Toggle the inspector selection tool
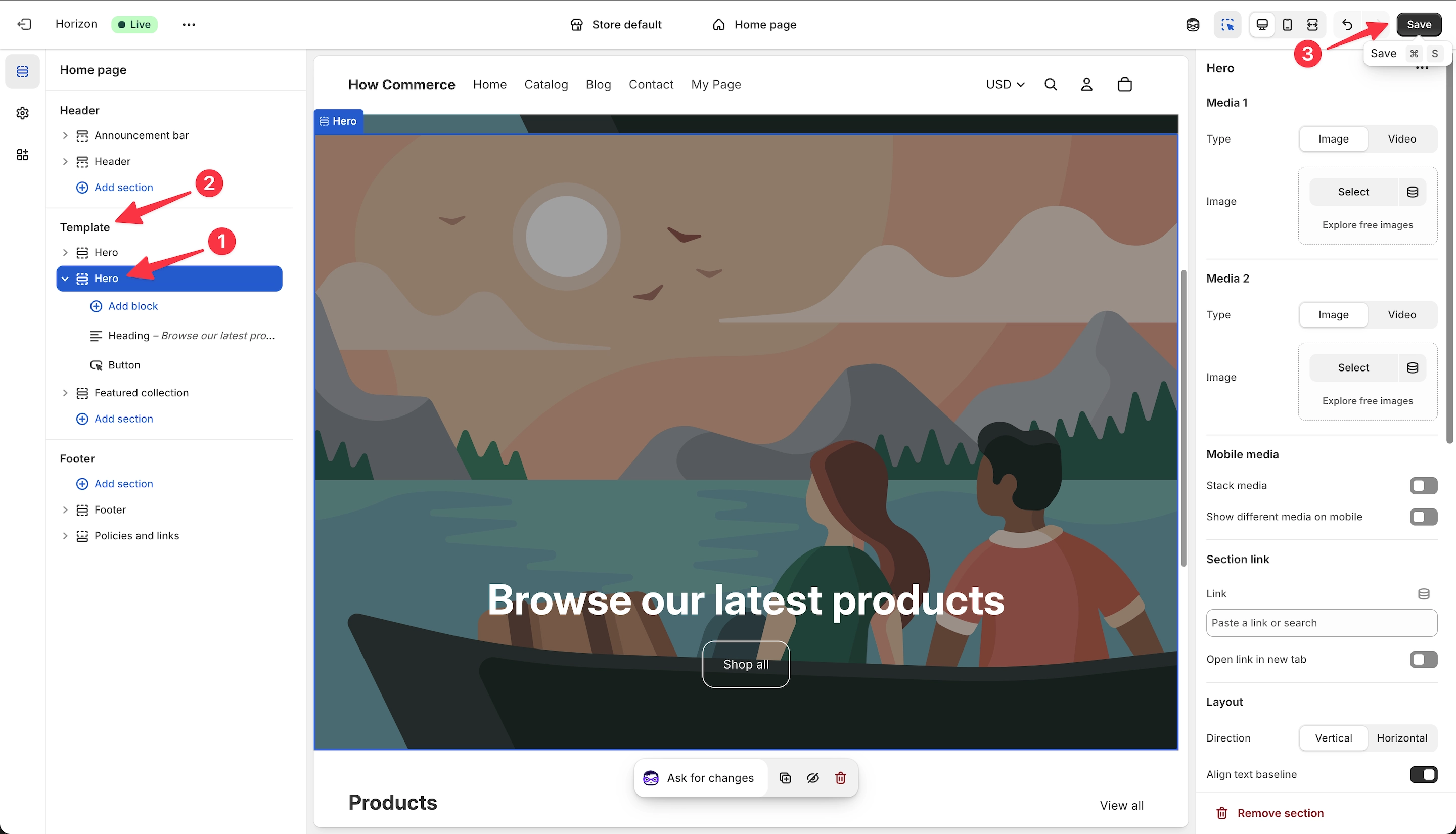This screenshot has height=834, width=1456. 1227,25
